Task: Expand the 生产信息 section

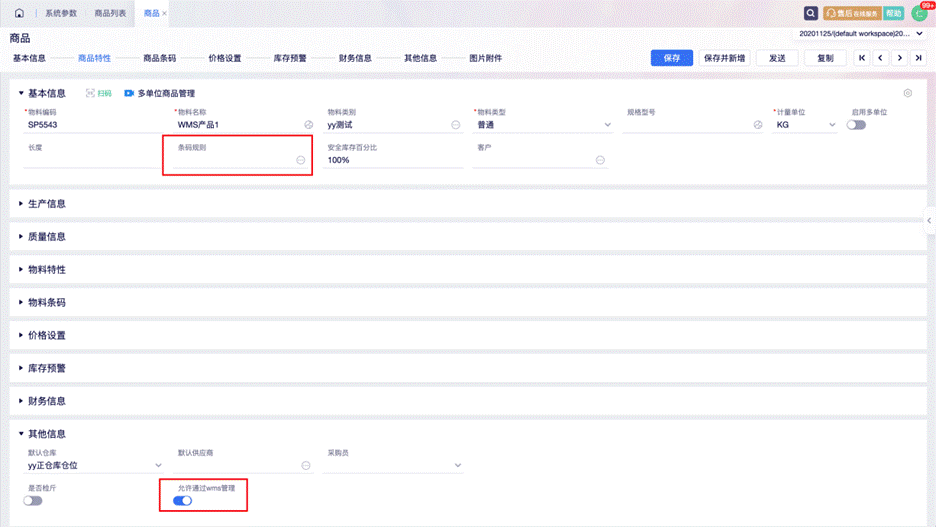Action: click(x=47, y=204)
